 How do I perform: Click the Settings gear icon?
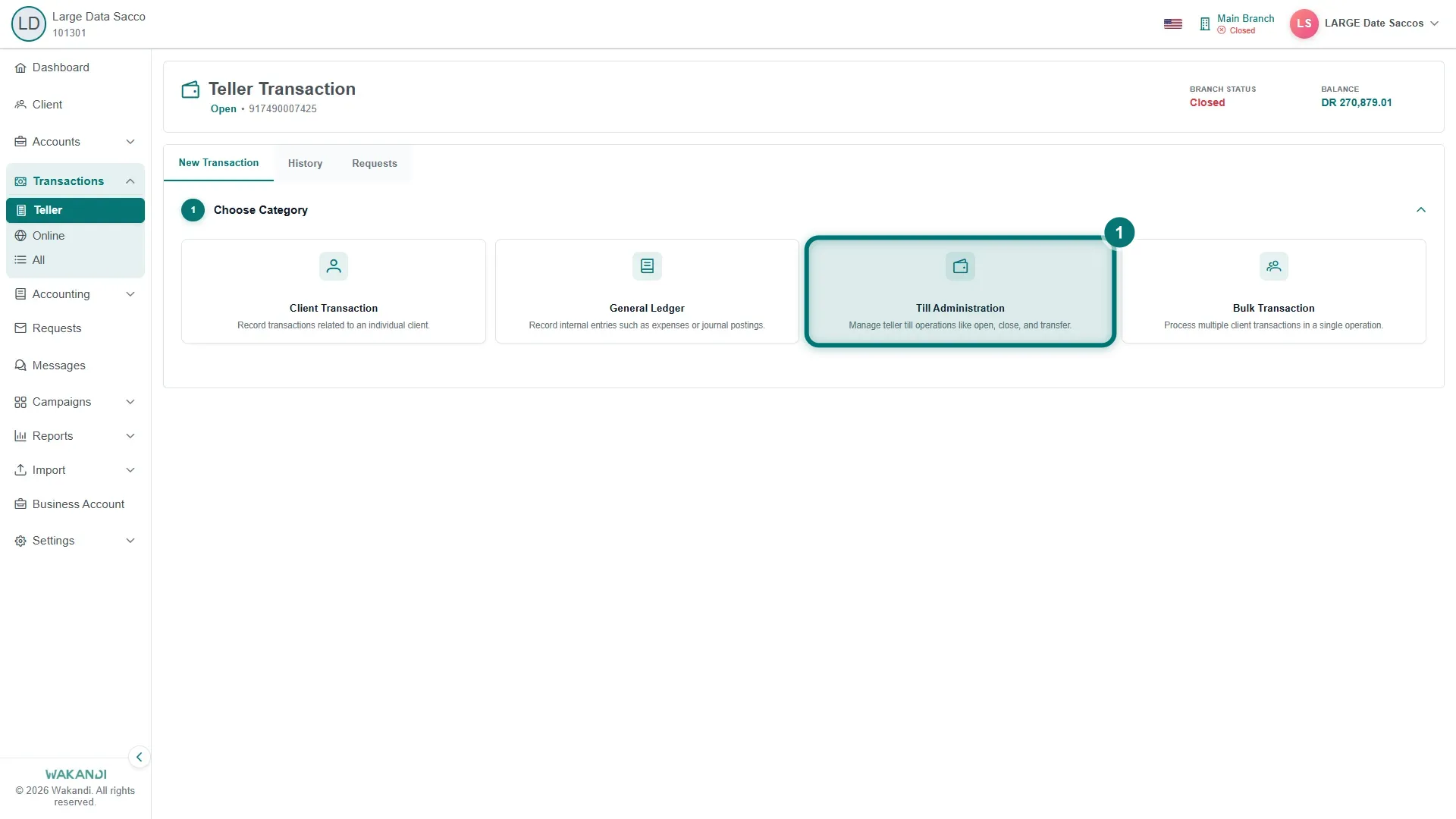coord(20,541)
